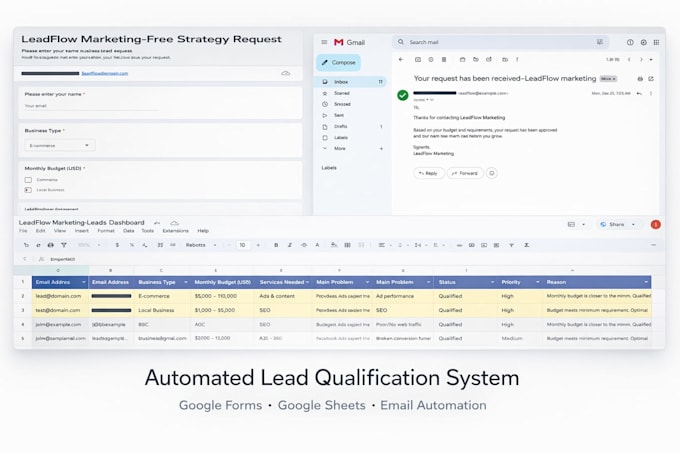Screen dimensions: 680x453
Task: Click the Share button in Sheets
Action: [612, 225]
